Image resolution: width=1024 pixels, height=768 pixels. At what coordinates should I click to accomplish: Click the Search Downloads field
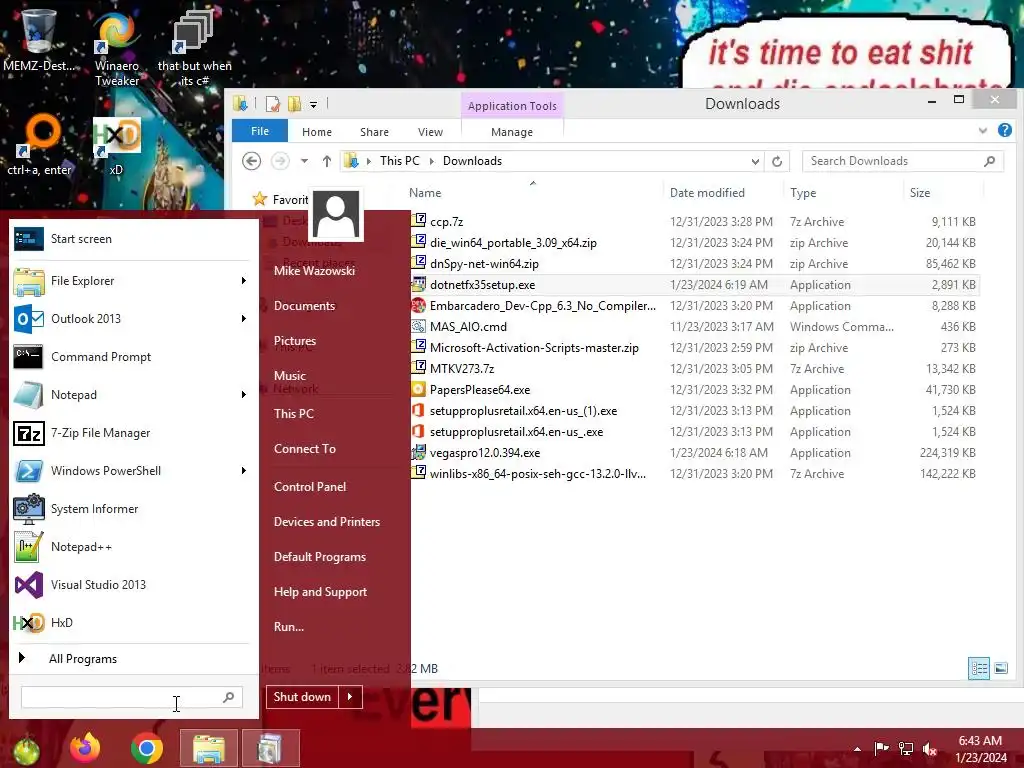[903, 161]
